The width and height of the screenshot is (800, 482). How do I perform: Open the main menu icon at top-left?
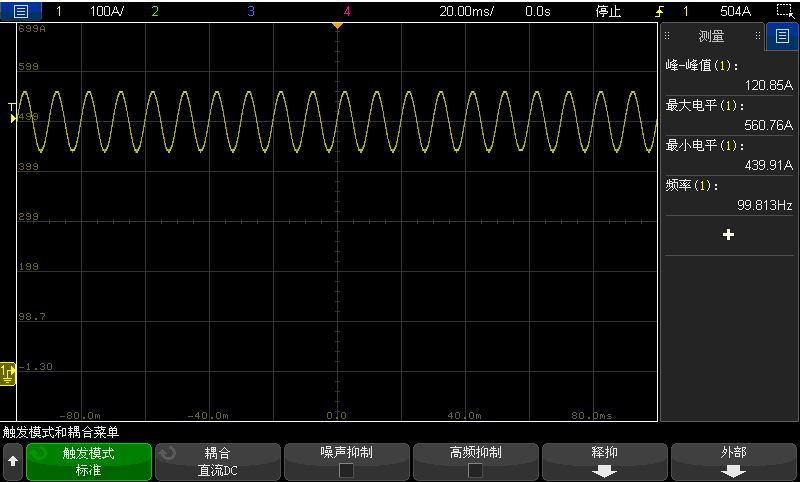pyautogui.click(x=21, y=12)
